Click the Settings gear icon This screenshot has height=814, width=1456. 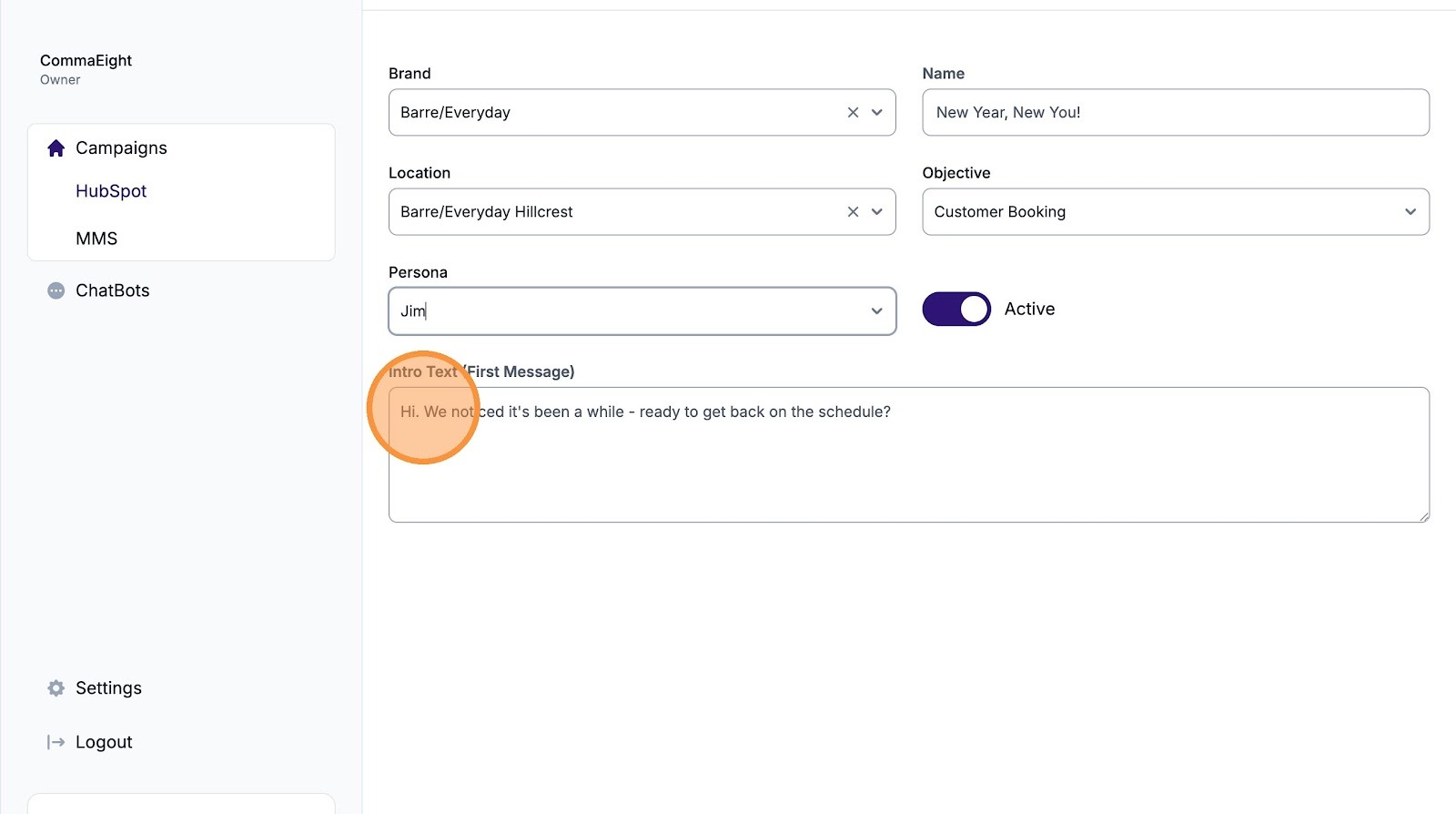tap(56, 688)
